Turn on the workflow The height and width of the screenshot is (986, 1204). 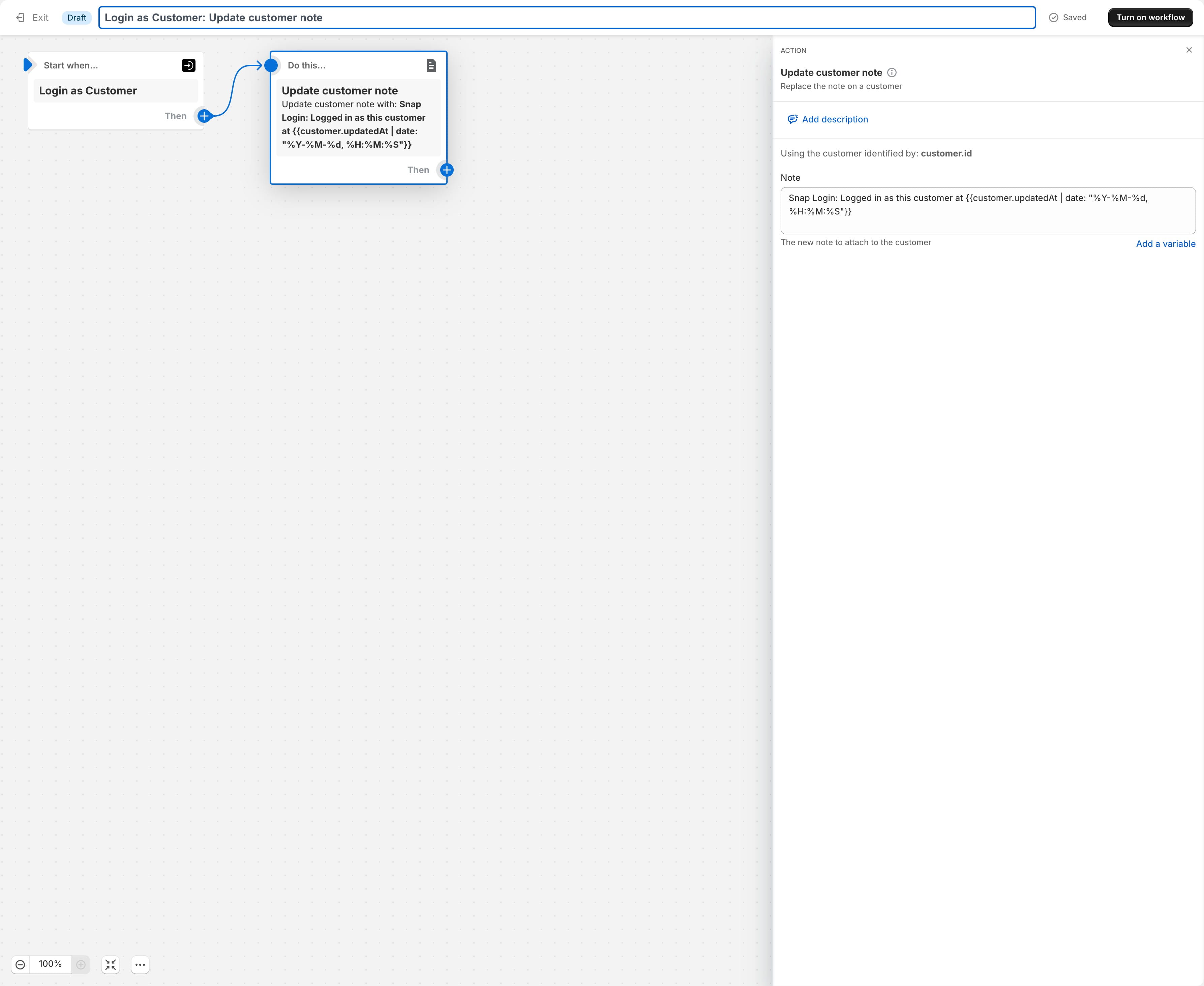1150,17
